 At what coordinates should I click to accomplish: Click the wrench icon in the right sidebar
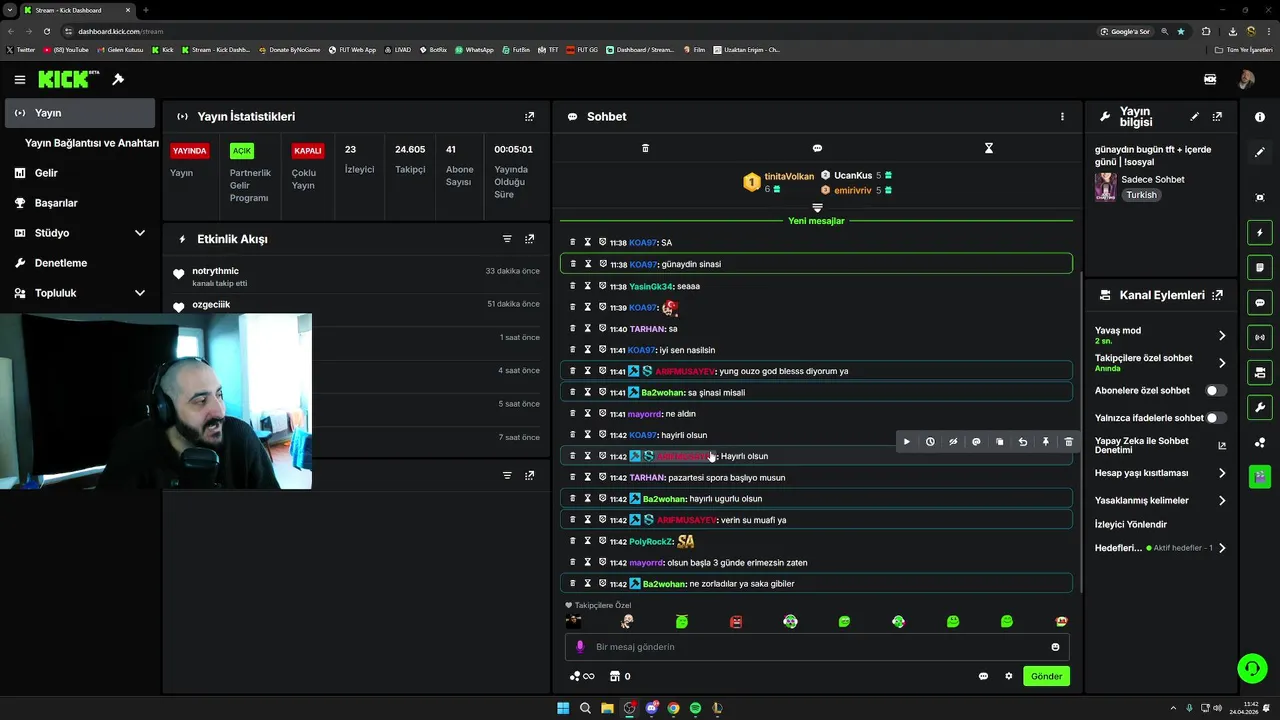pyautogui.click(x=1260, y=407)
